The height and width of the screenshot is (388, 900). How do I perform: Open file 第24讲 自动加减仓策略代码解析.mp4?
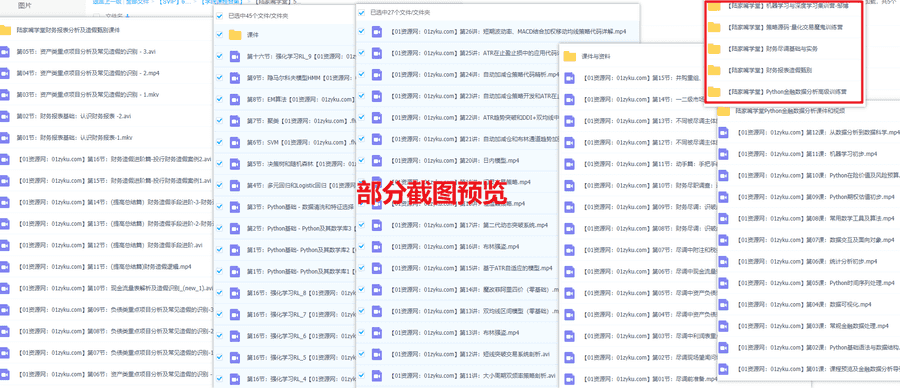[x=474, y=75]
